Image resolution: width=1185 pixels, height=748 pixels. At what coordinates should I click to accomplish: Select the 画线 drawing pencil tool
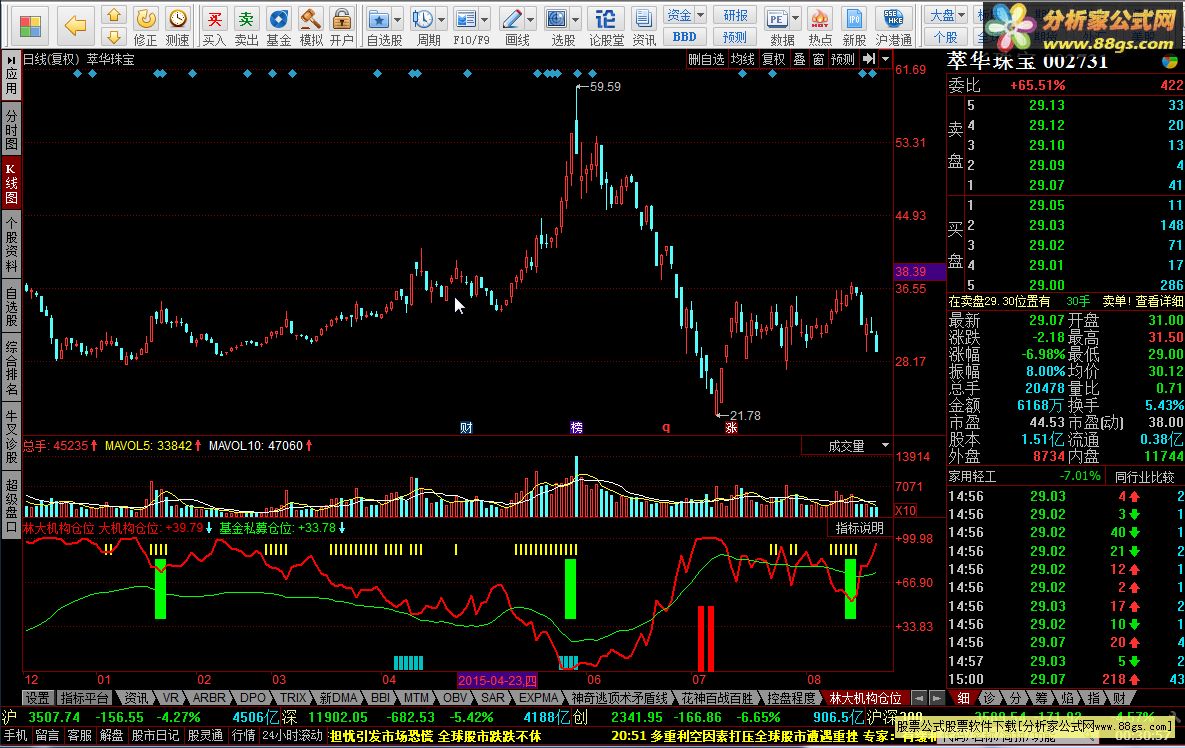513,26
